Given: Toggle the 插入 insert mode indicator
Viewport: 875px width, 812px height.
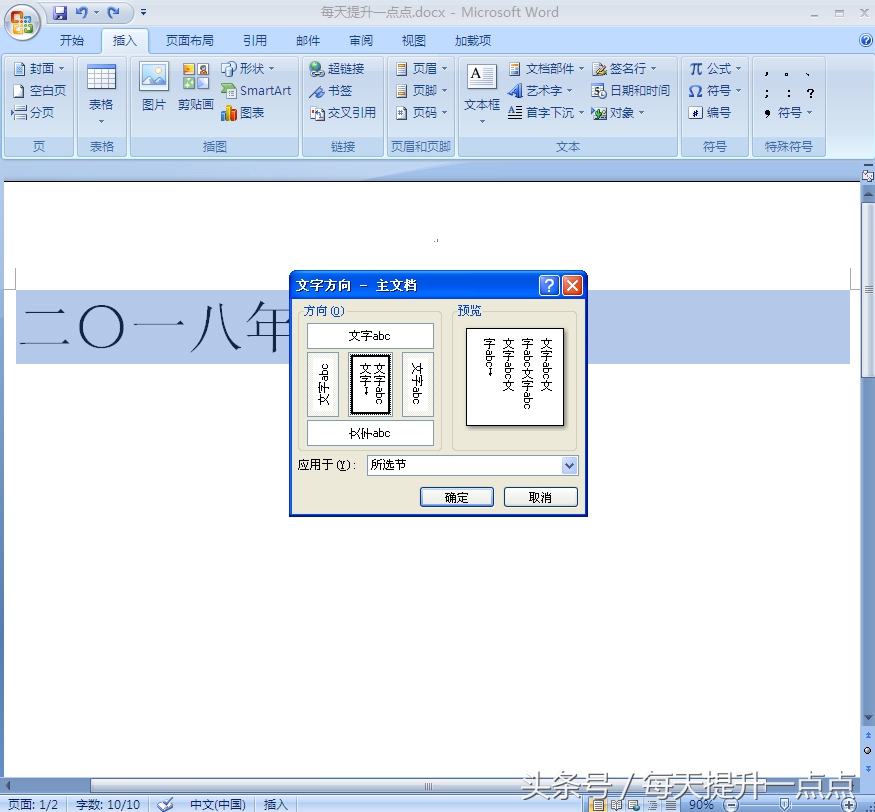Looking at the screenshot, I should pyautogui.click(x=275, y=804).
